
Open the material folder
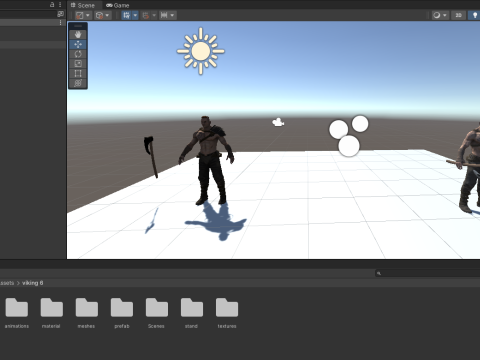(51, 313)
